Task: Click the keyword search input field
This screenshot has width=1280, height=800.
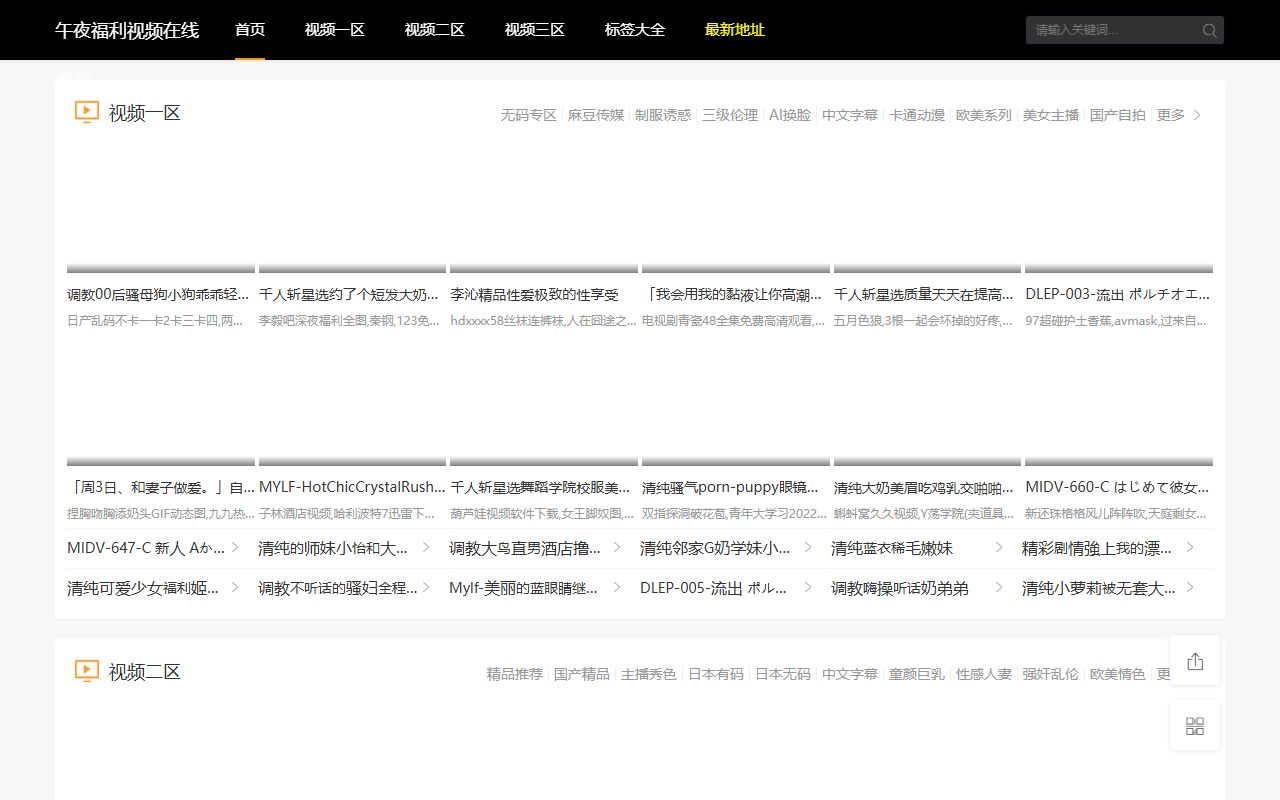Action: (x=1110, y=30)
